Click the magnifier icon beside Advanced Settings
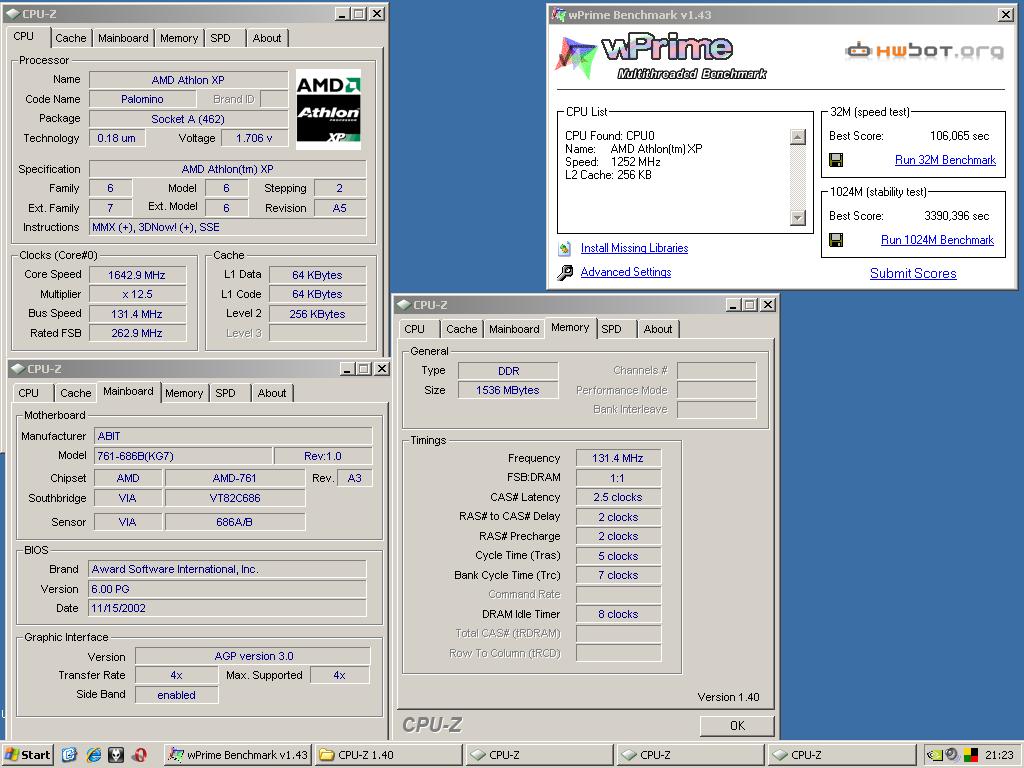Viewport: 1024px width, 768px height. tap(565, 272)
